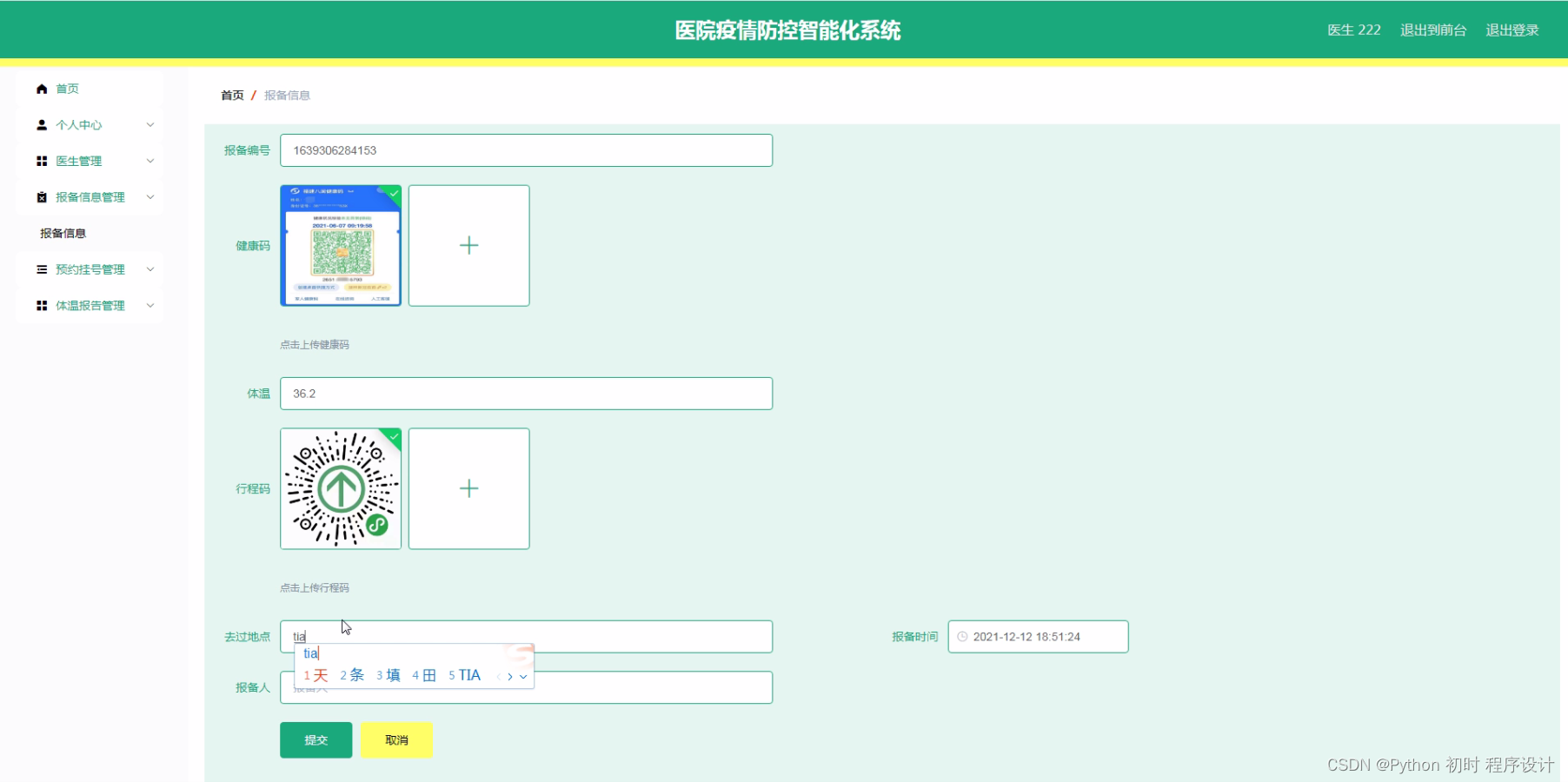Click 退出到前台 link in header

[1433, 30]
